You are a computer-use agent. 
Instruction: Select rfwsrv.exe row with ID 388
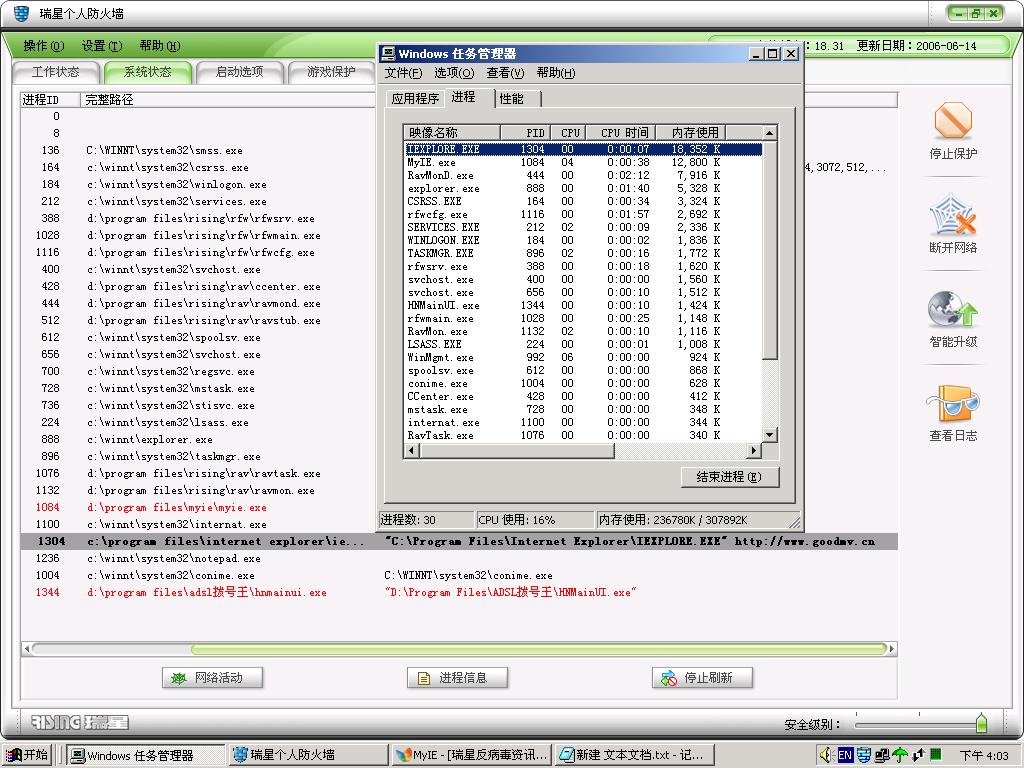click(x=199, y=218)
